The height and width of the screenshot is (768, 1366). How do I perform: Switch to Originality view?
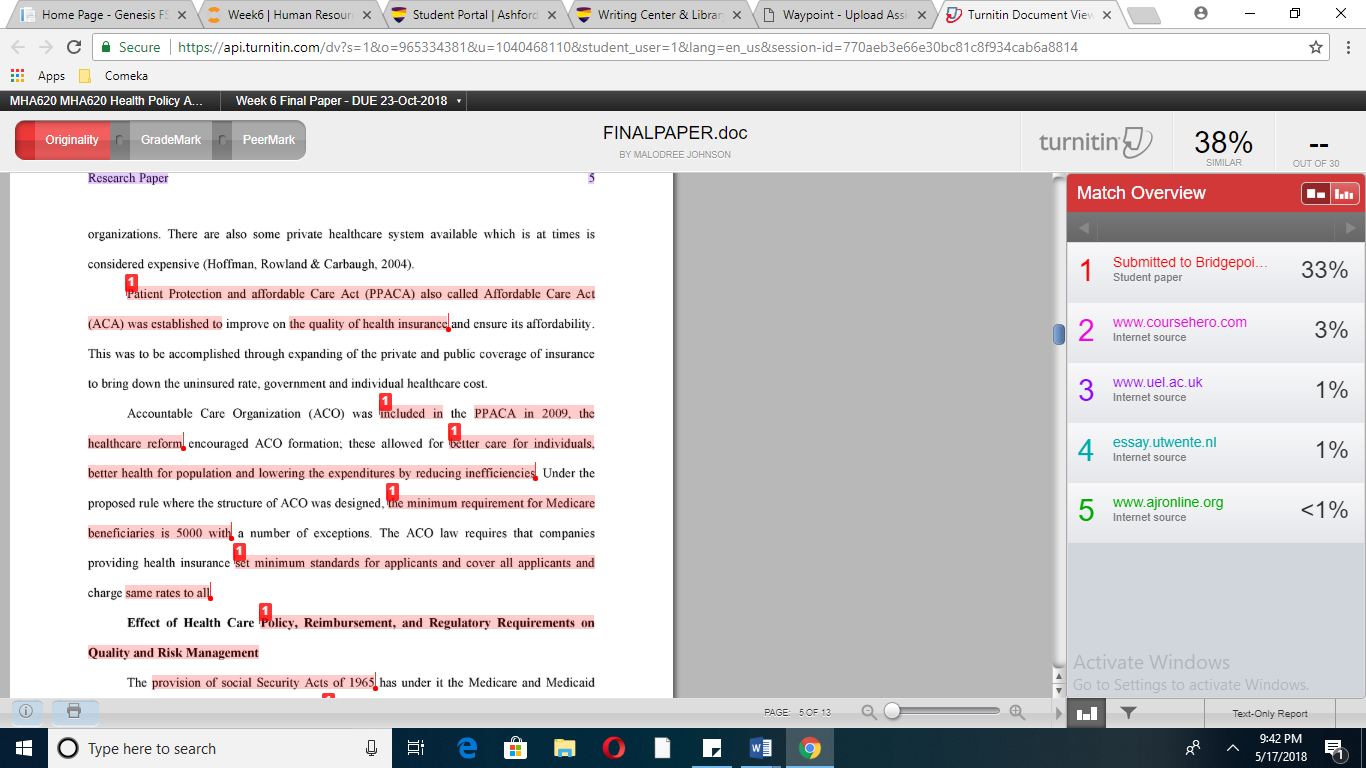point(71,140)
